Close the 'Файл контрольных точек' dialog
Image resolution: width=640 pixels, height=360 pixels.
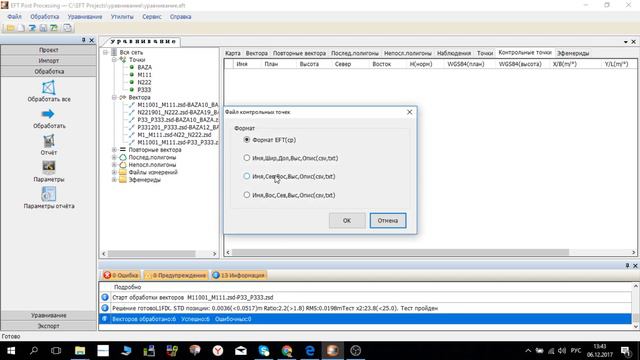(409, 112)
